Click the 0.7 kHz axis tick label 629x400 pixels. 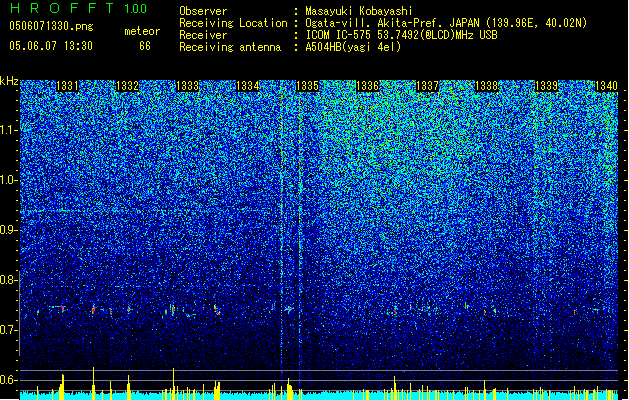(9, 330)
